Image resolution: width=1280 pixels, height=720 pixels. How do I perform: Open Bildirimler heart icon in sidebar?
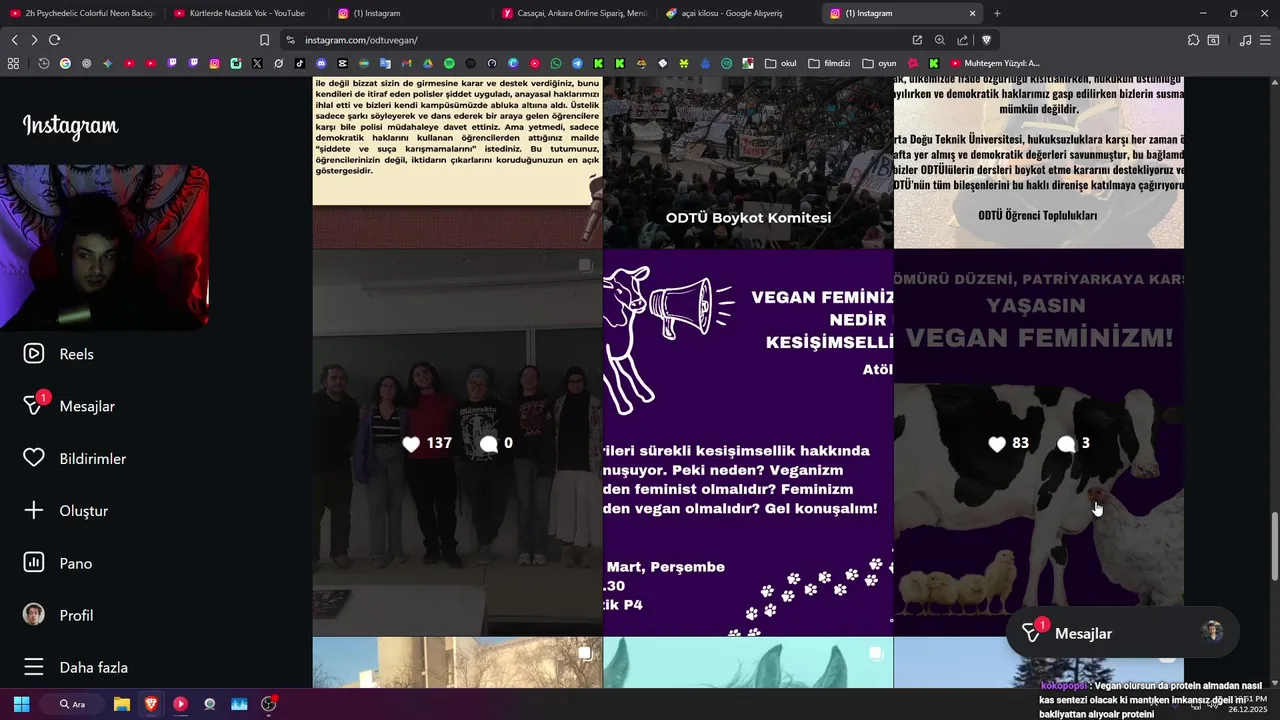pos(34,458)
